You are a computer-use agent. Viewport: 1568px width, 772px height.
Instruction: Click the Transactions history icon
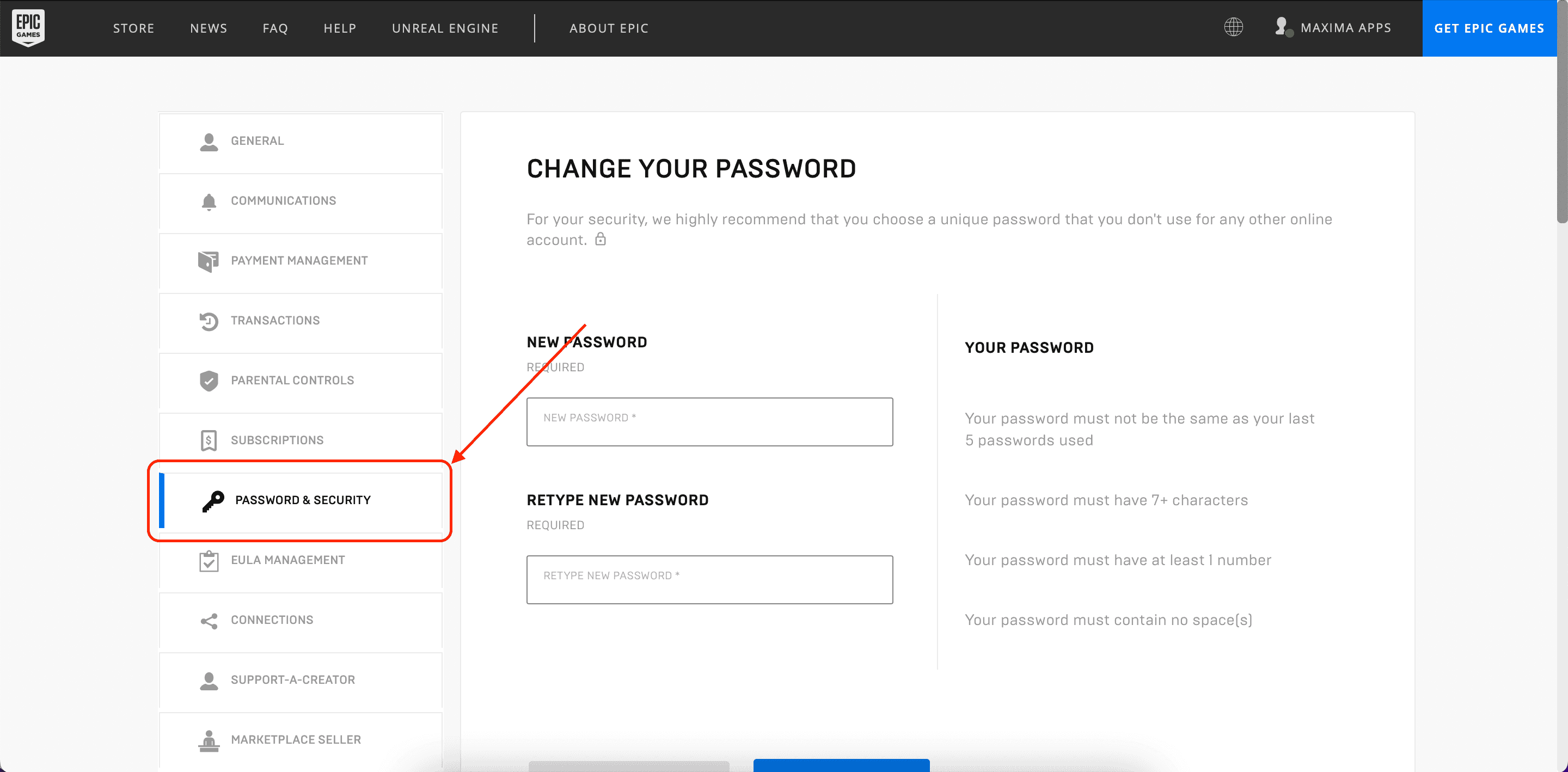[x=209, y=321]
